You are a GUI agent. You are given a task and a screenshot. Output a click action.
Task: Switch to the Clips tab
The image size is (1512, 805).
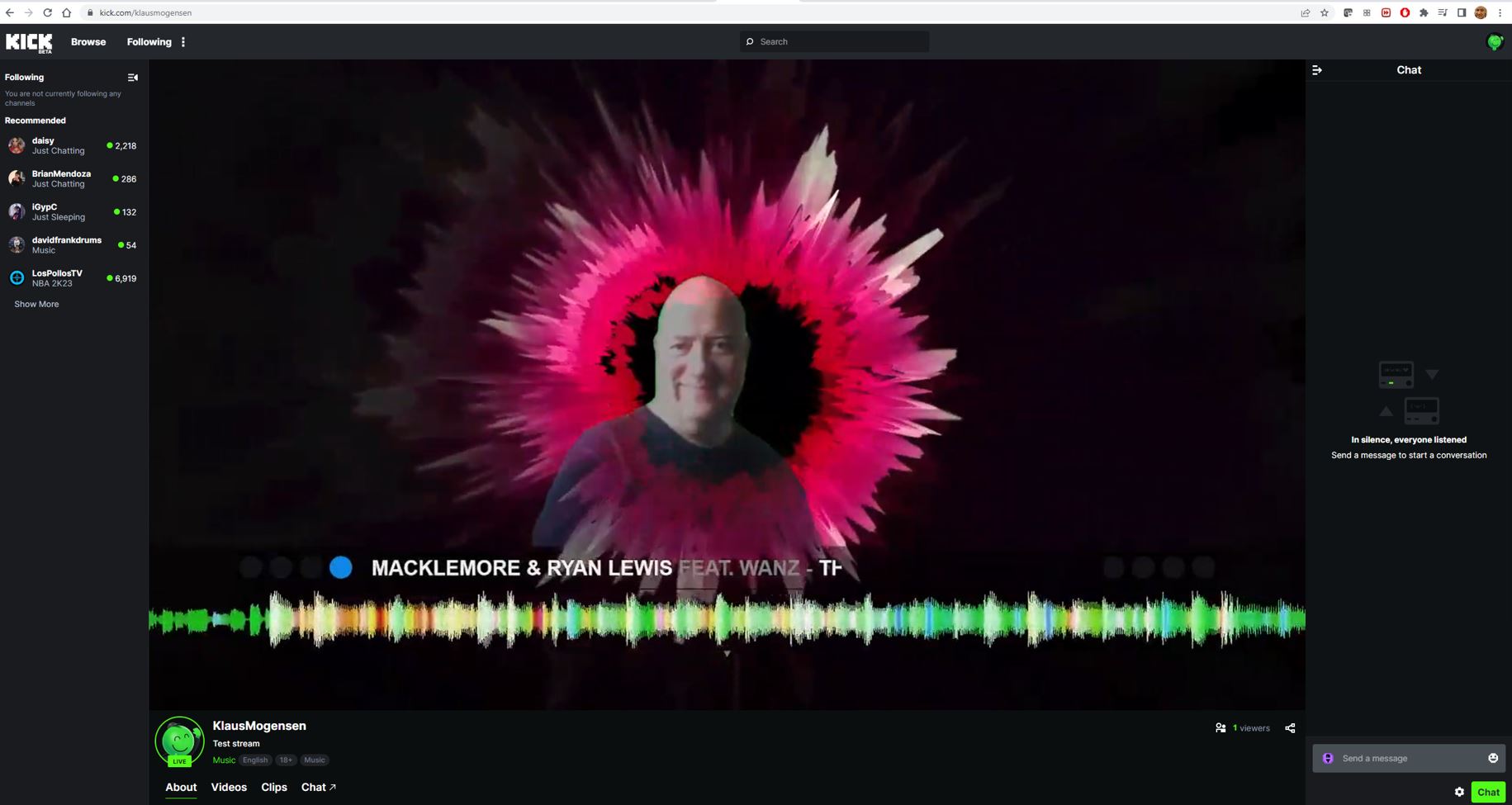pyautogui.click(x=274, y=788)
